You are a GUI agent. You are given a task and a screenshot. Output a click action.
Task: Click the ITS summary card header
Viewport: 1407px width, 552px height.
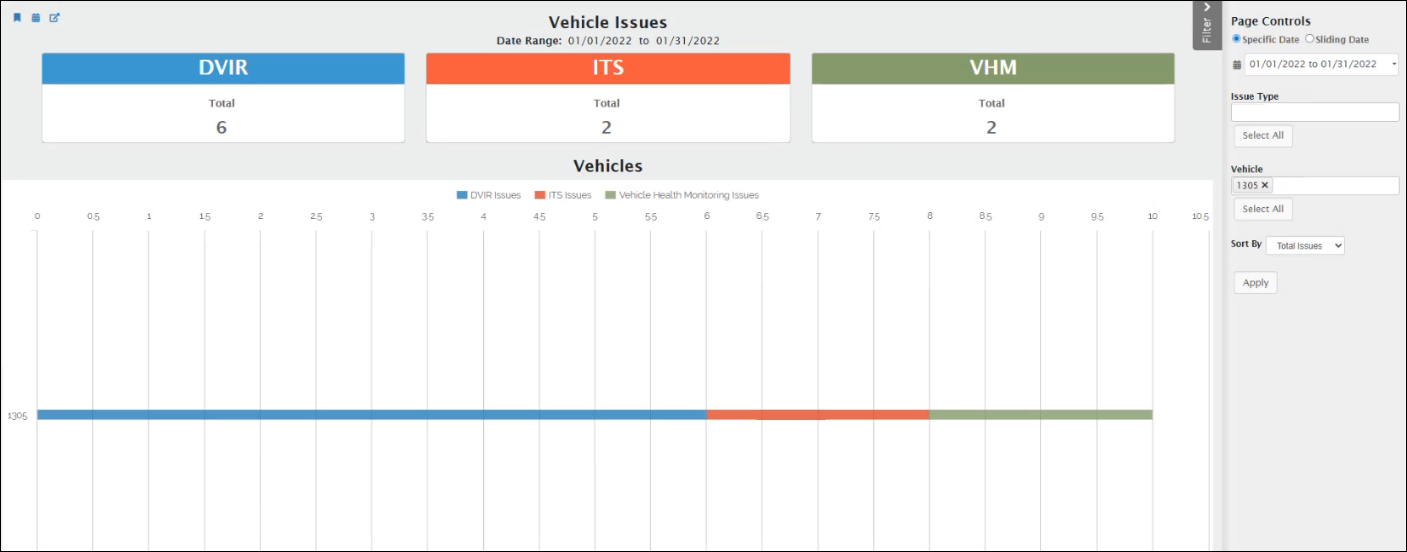[607, 68]
